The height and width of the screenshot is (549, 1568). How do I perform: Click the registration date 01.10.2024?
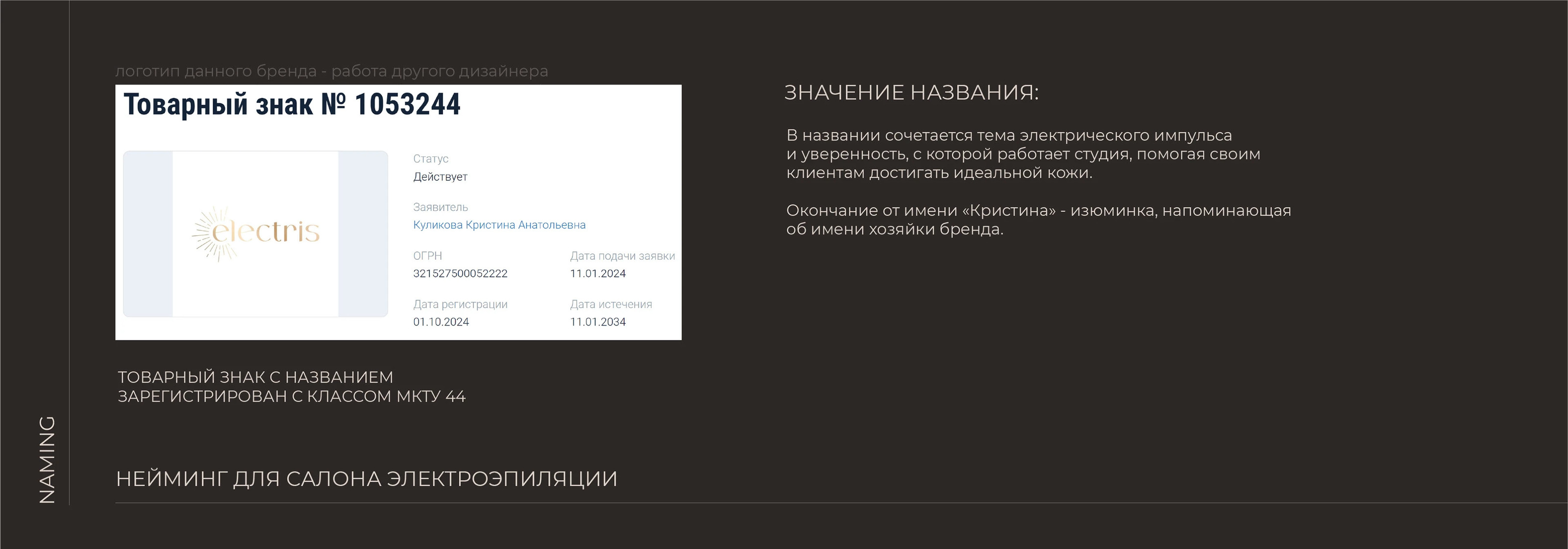pyautogui.click(x=441, y=322)
